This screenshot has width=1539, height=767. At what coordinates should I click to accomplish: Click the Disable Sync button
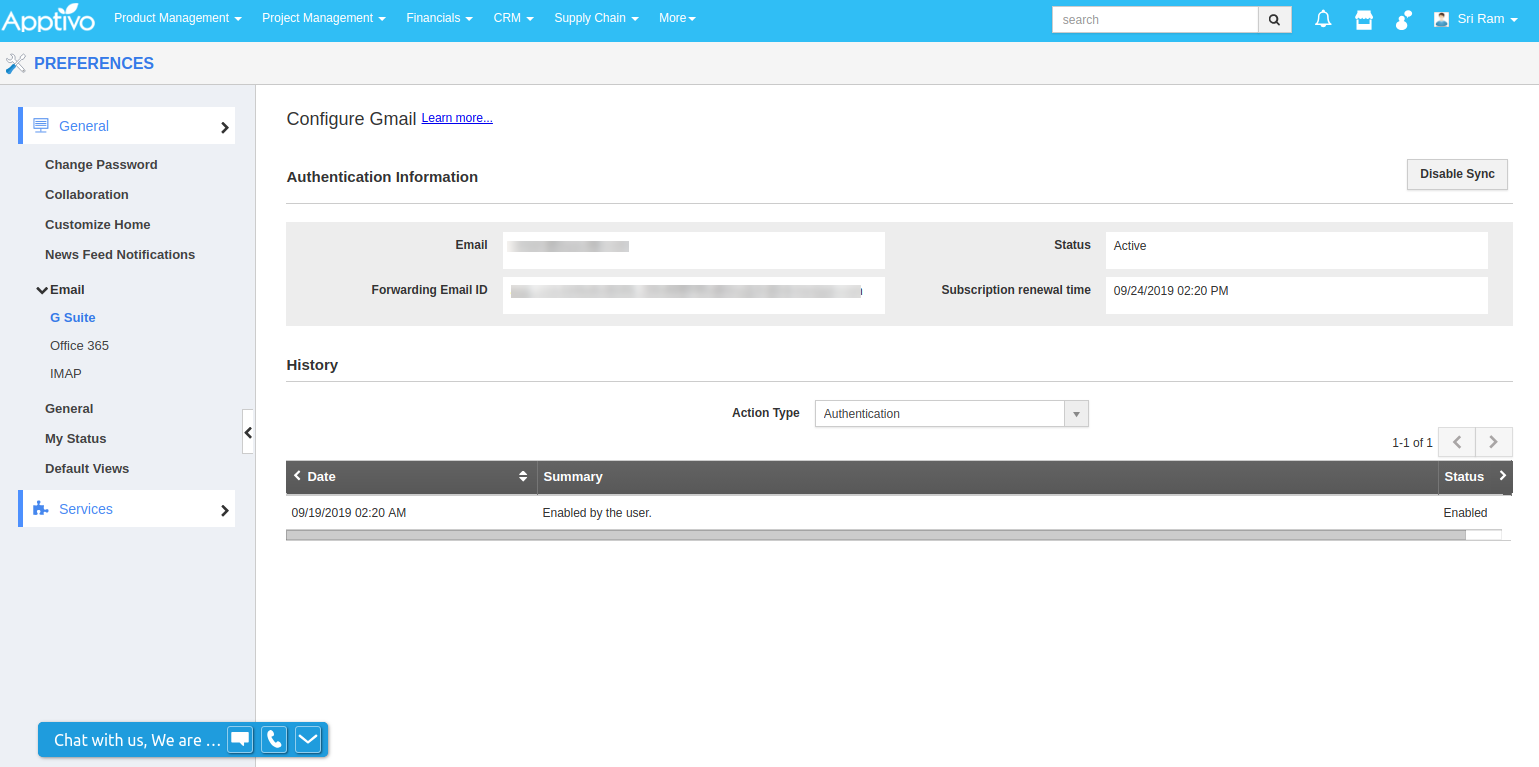pyautogui.click(x=1456, y=174)
